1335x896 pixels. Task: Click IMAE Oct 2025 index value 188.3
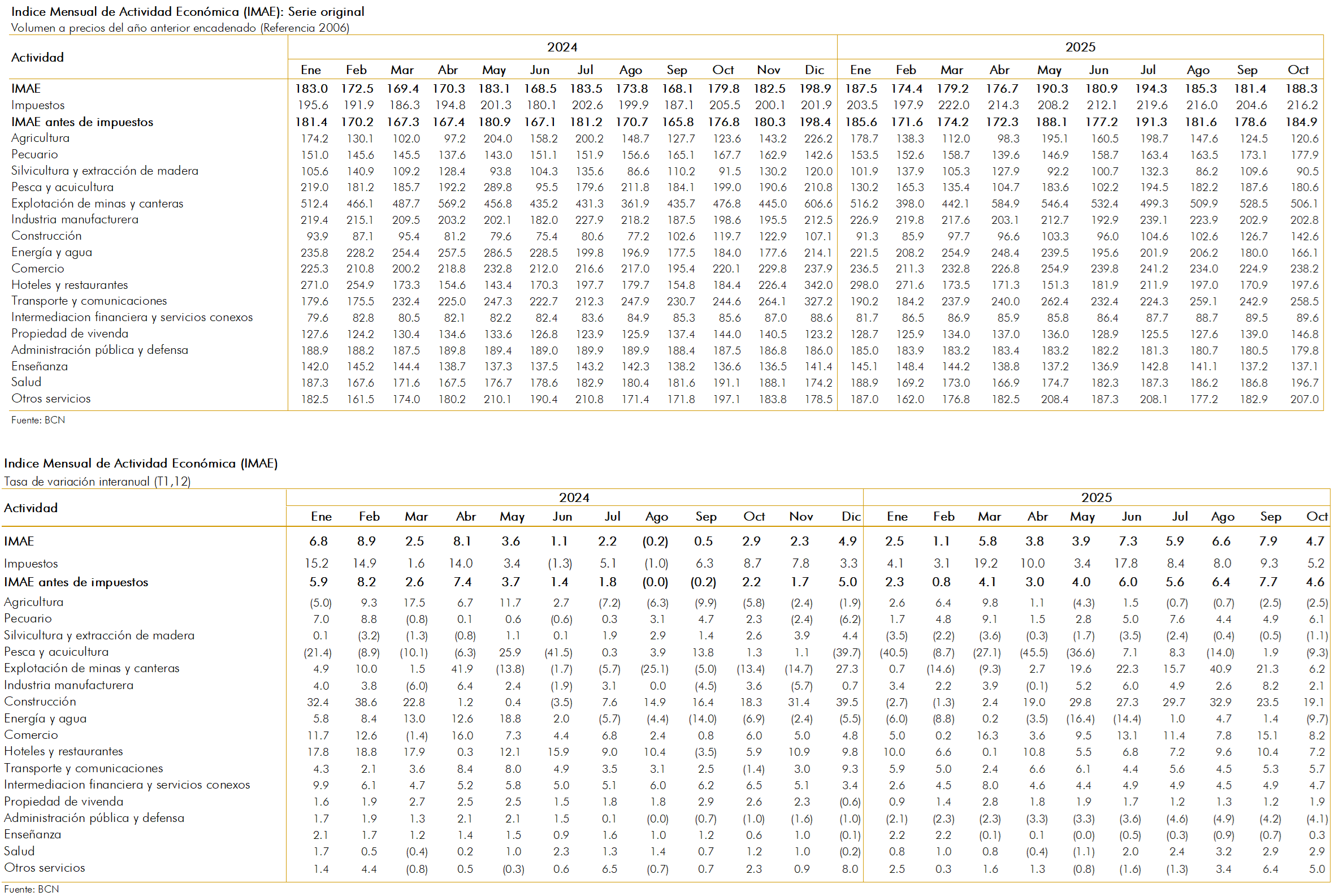[1301, 89]
